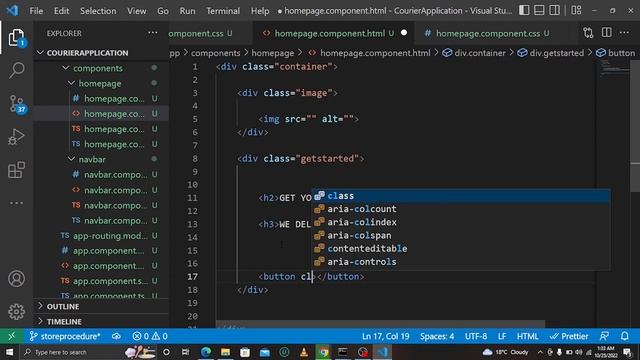Open the Explorer view in activity bar
Viewport: 640px width, 360px height.
[16, 38]
